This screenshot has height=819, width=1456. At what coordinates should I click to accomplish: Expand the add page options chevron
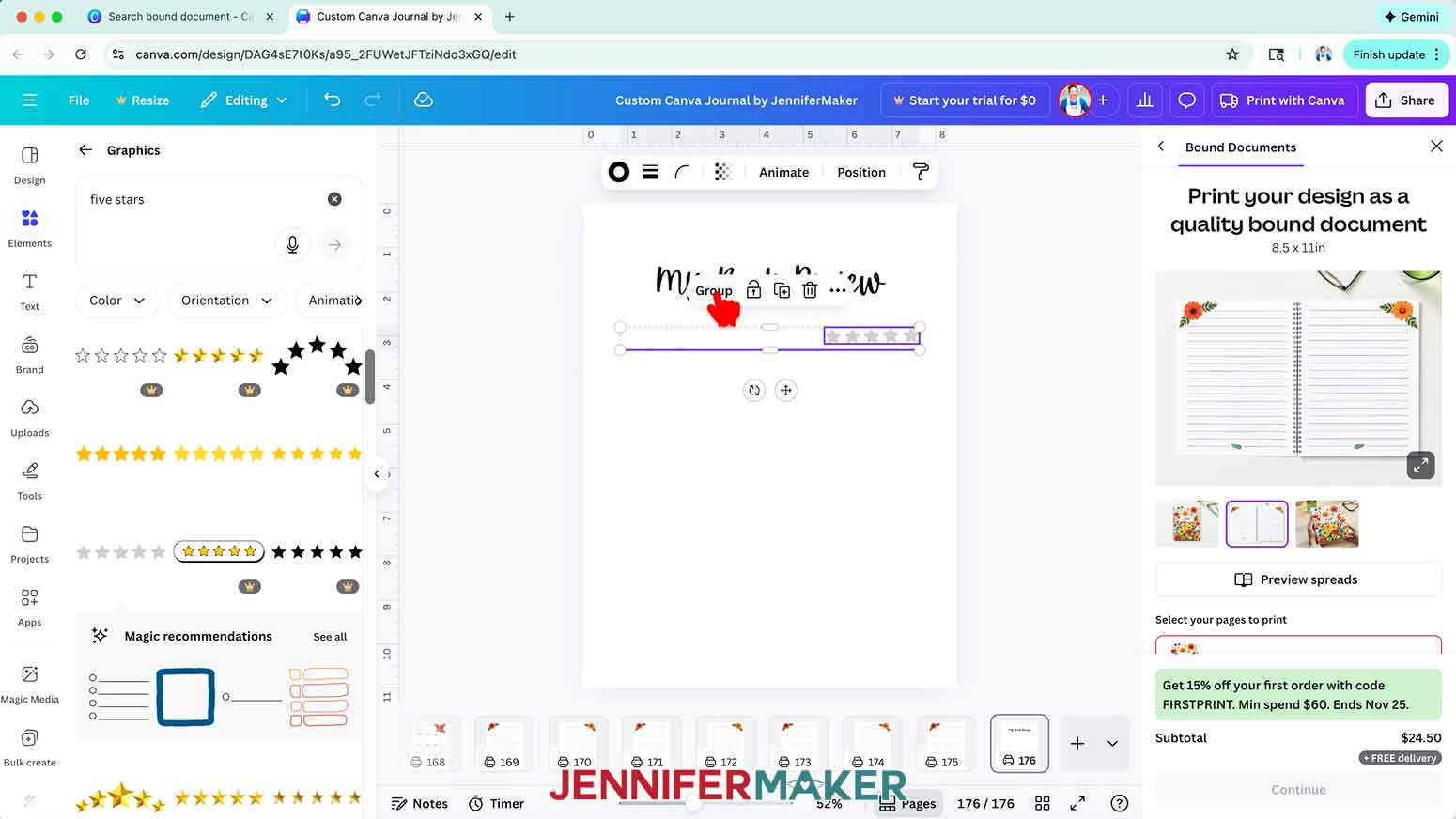click(1112, 743)
